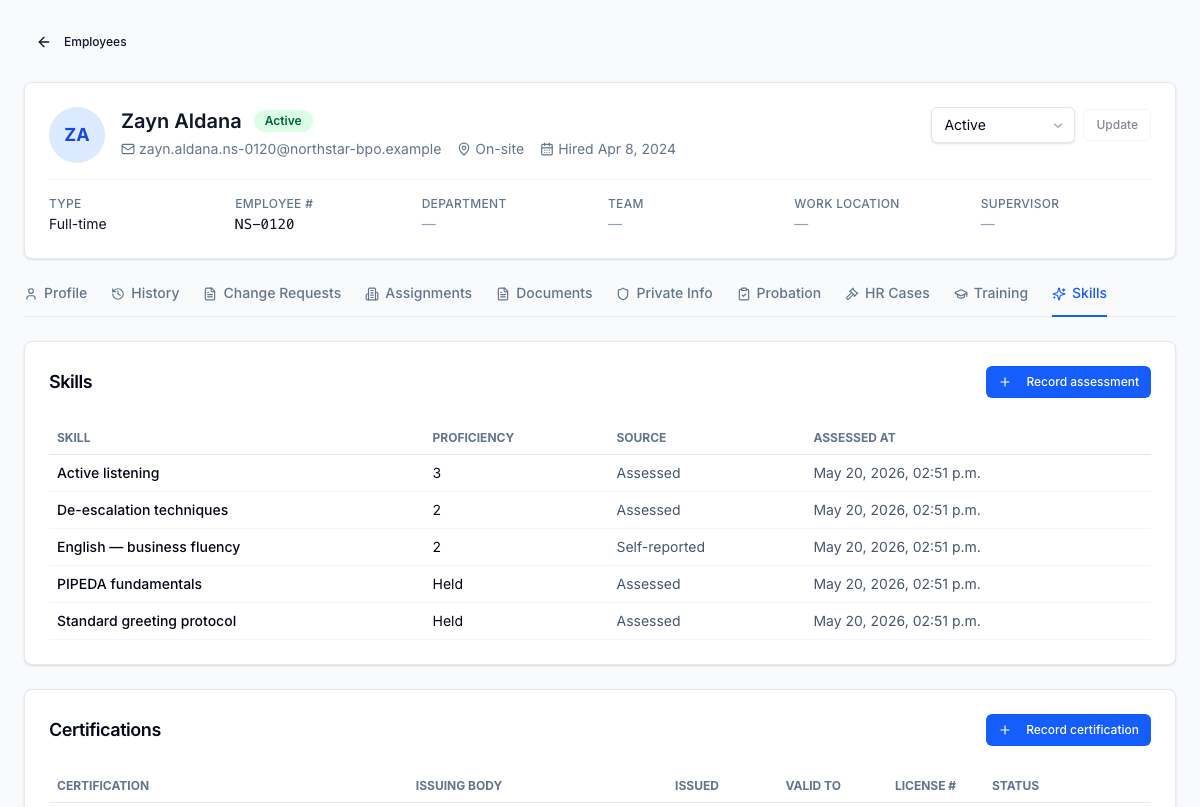Viewport: 1200px width, 807px height.
Task: Click the building icon on the Assignments tab
Action: click(372, 294)
